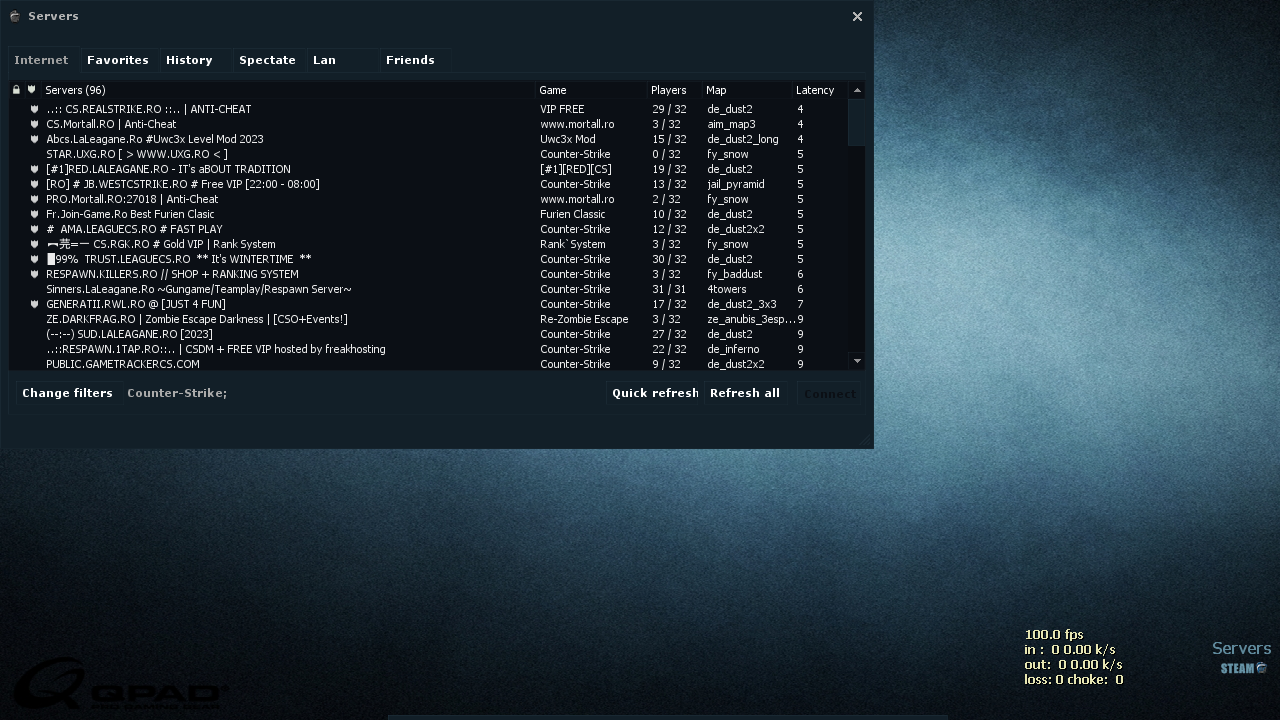Click the grenade icon in Servers title bar
The width and height of the screenshot is (1280, 720).
(x=15, y=16)
